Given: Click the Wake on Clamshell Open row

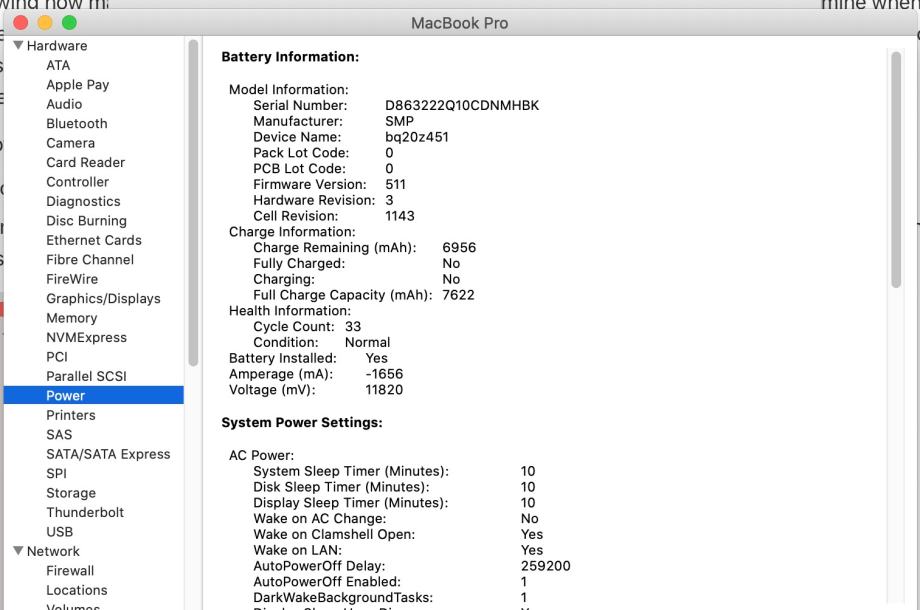Looking at the screenshot, I should [x=398, y=534].
